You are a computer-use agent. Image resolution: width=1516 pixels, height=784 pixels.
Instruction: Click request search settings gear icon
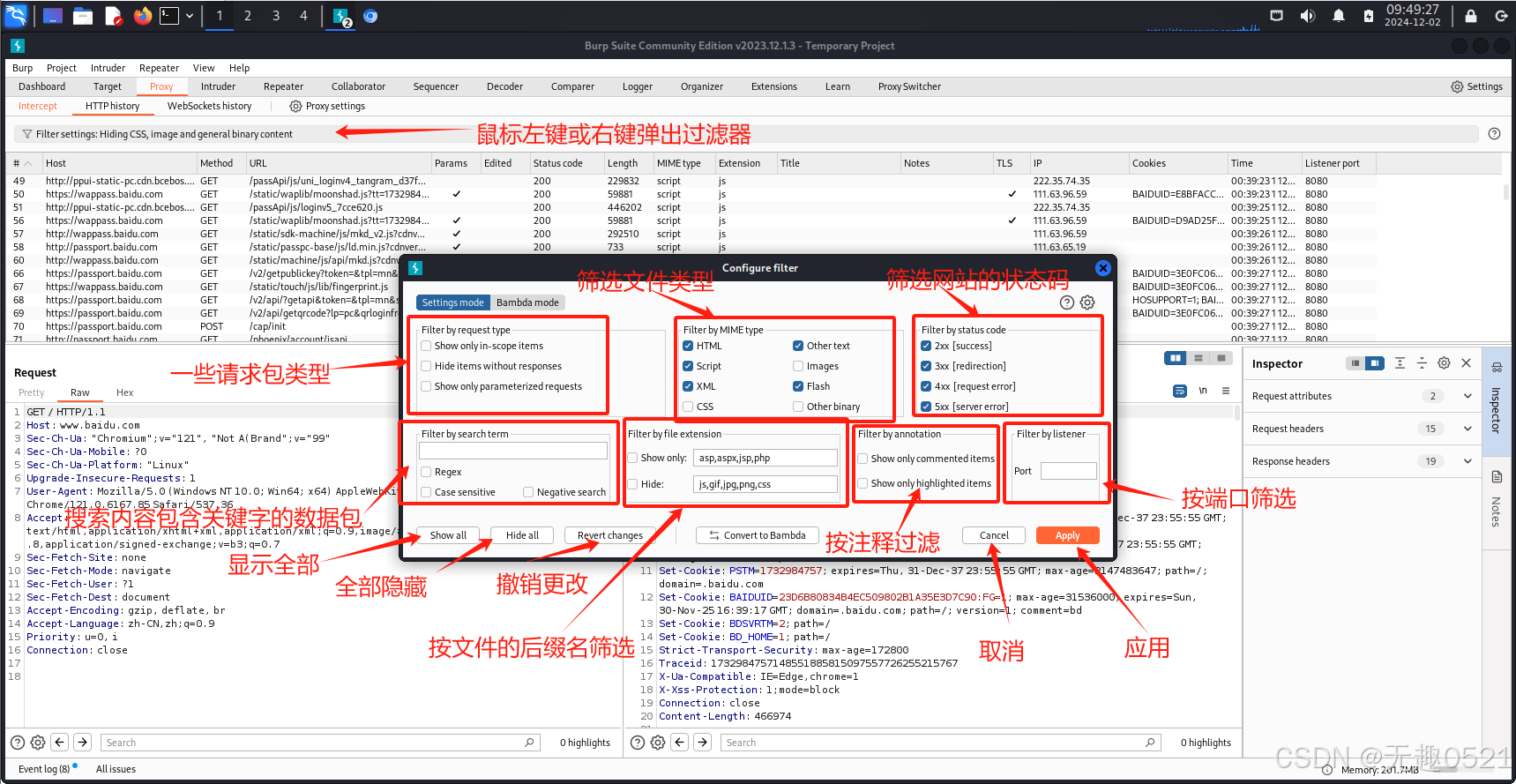[38, 743]
